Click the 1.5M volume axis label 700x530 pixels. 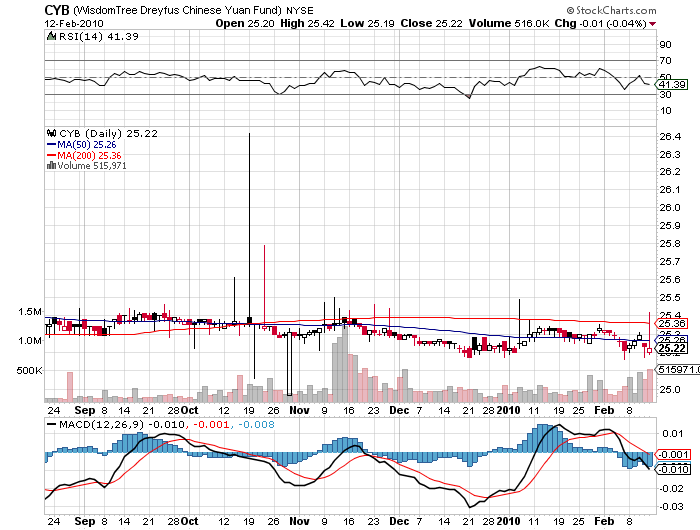(30, 312)
